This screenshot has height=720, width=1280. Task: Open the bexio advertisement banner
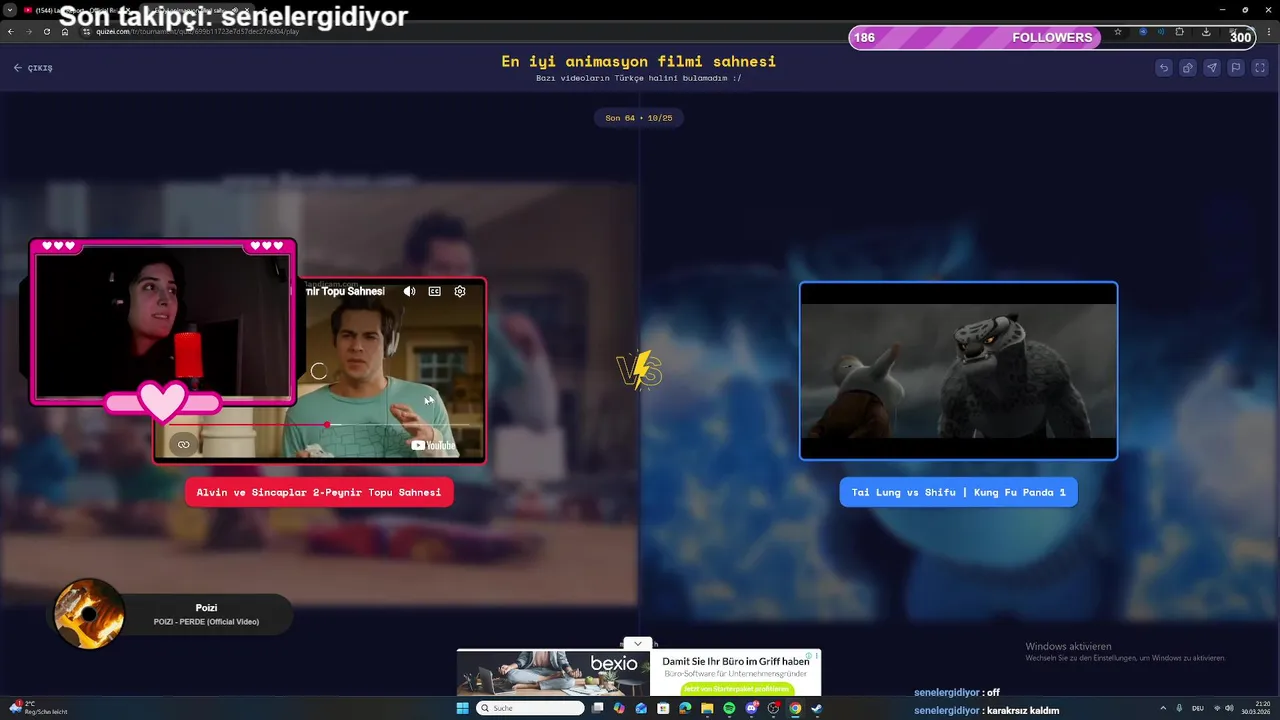tap(638, 673)
